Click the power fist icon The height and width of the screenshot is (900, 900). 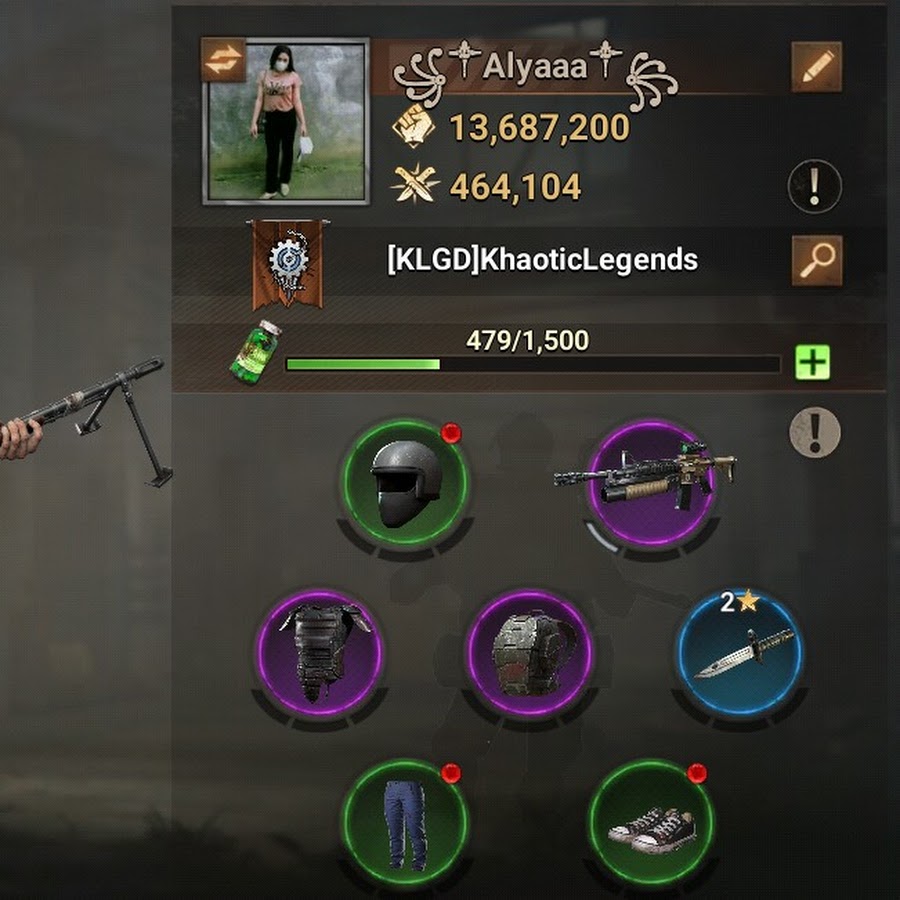pyautogui.click(x=413, y=126)
